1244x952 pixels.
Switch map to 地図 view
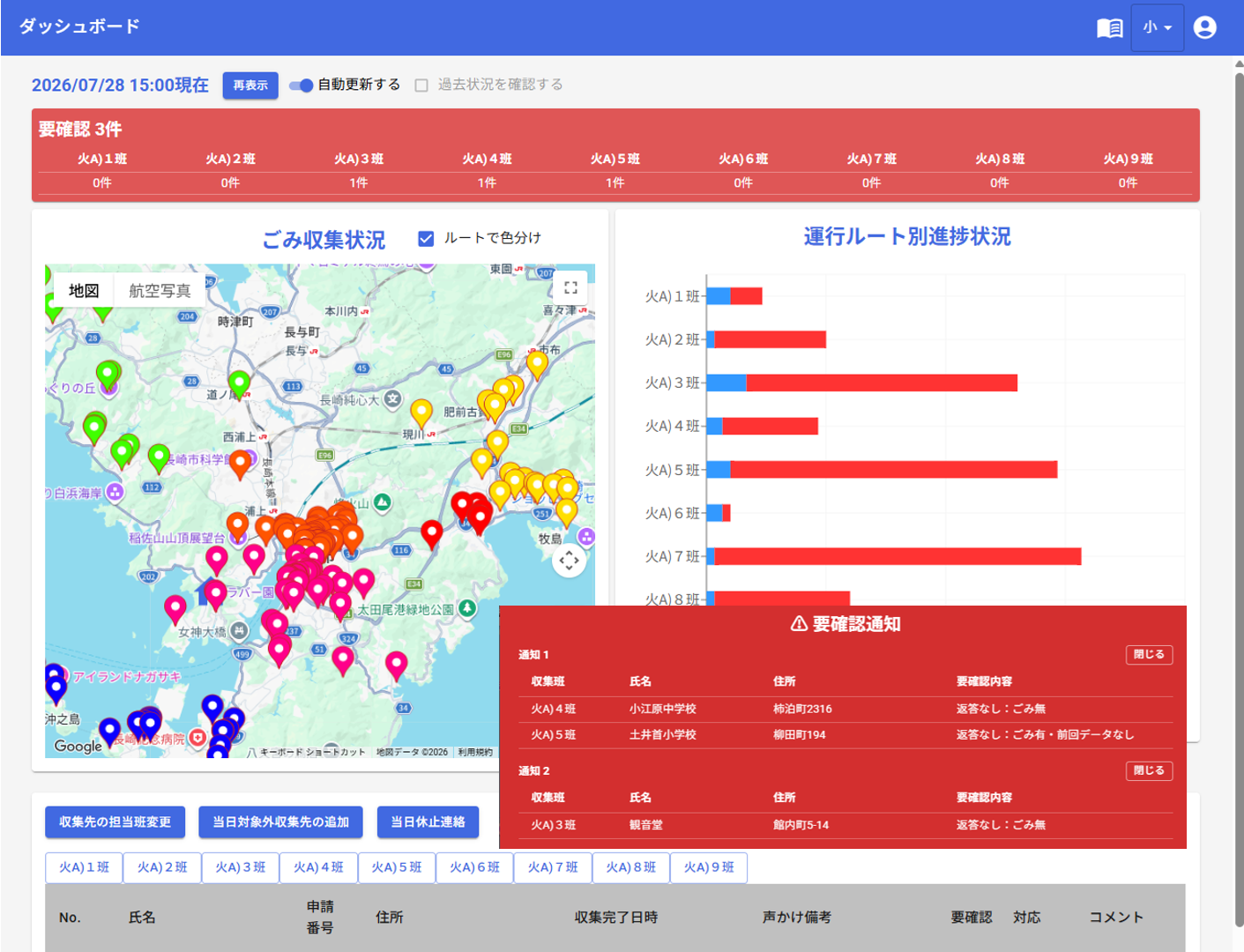point(84,290)
